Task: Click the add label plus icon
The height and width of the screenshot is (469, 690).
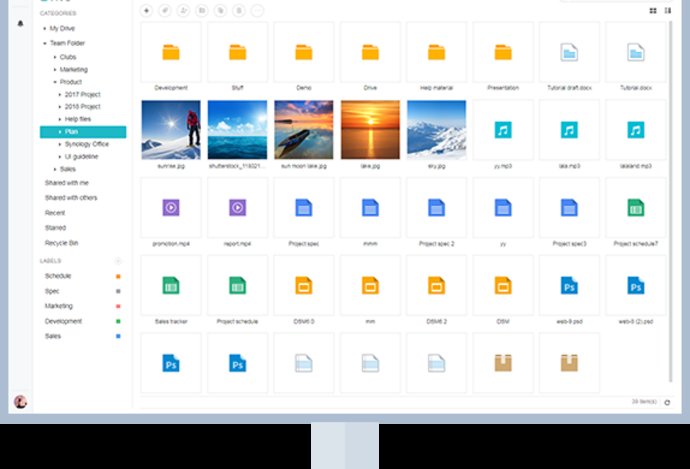Action: point(118,261)
